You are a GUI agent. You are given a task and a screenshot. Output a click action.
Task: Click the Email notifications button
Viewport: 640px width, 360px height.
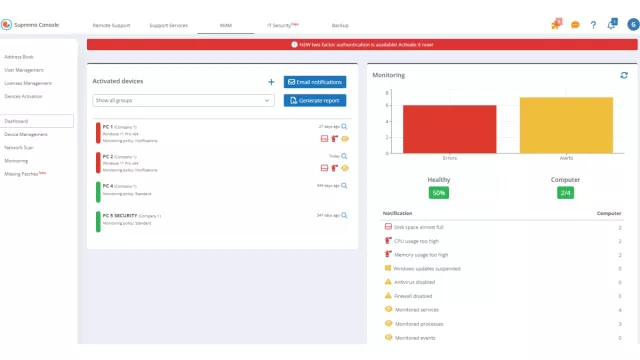pyautogui.click(x=315, y=82)
